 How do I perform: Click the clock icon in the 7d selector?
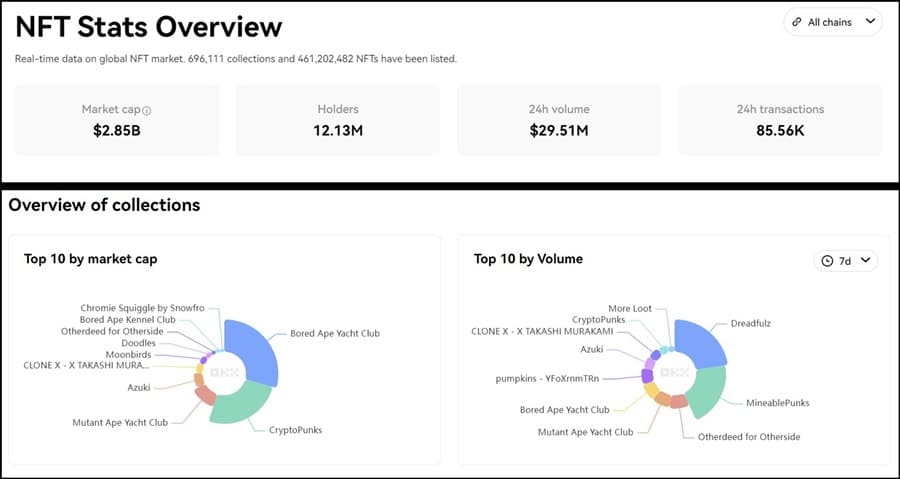(827, 261)
